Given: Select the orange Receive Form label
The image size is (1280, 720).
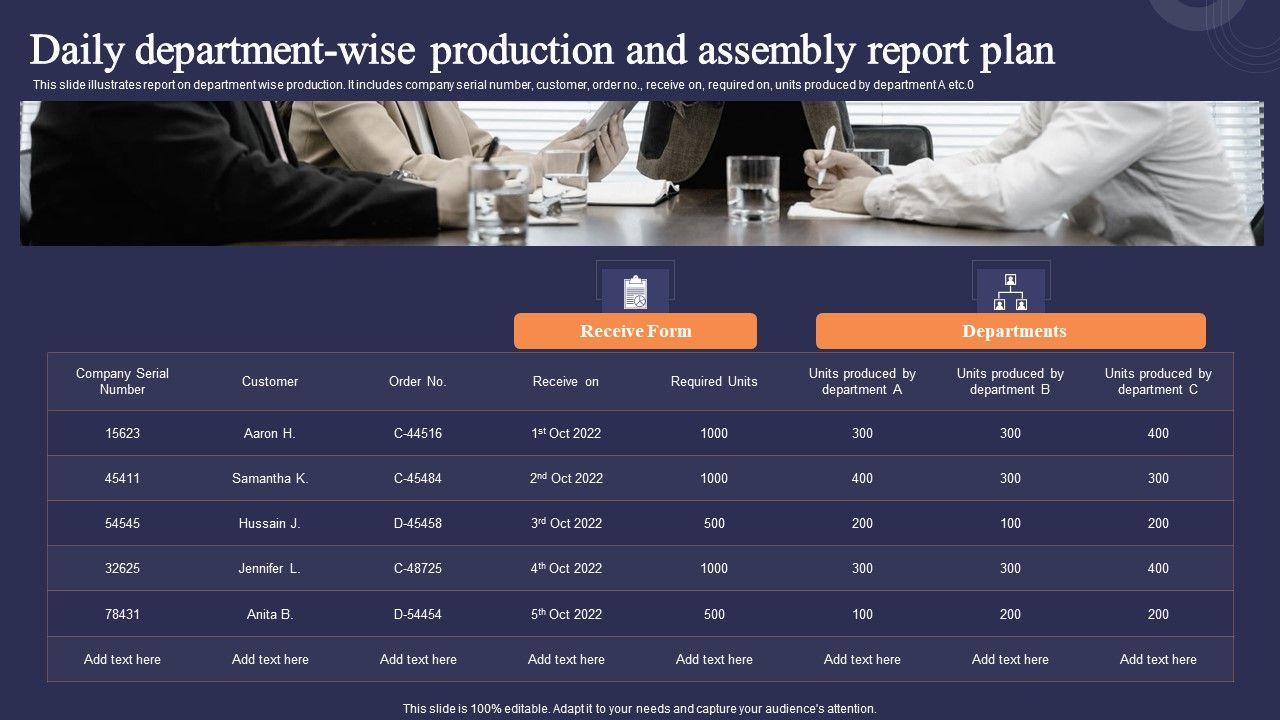Looking at the screenshot, I should [635, 331].
